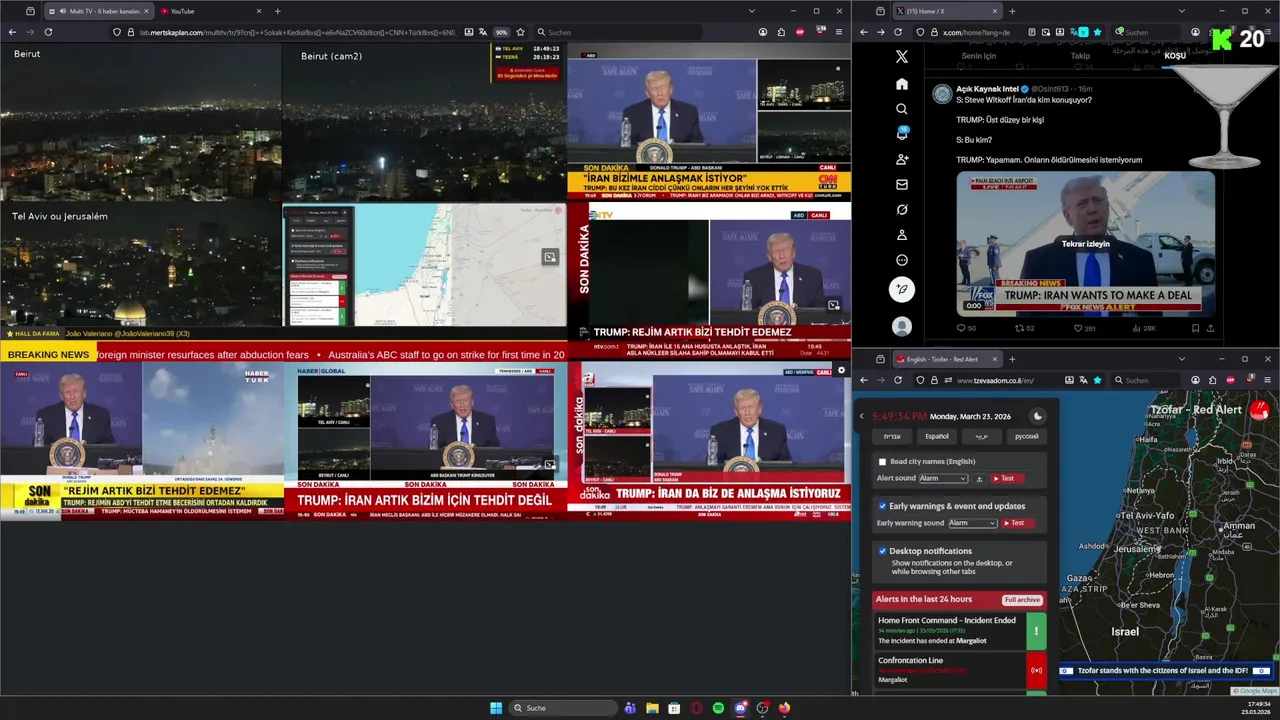1280x720 pixels.
Task: Open X Home in the sidebar
Action: click(902, 84)
